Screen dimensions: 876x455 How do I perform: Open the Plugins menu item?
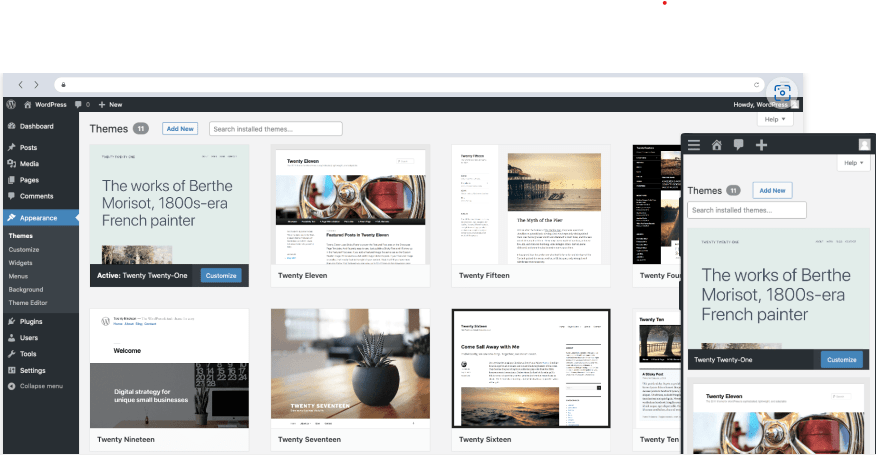pyautogui.click(x=31, y=321)
